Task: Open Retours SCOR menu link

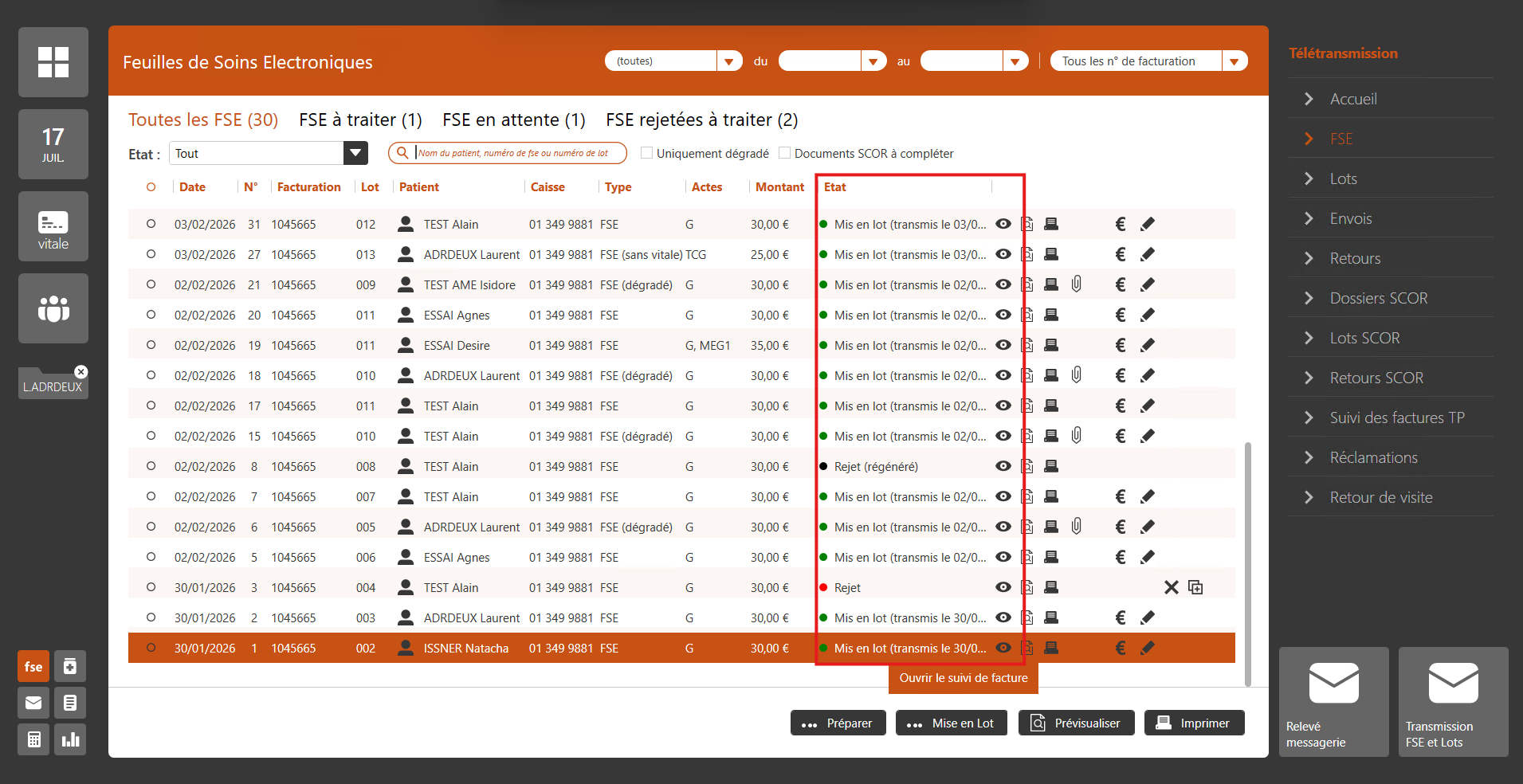Action: click(x=1376, y=378)
